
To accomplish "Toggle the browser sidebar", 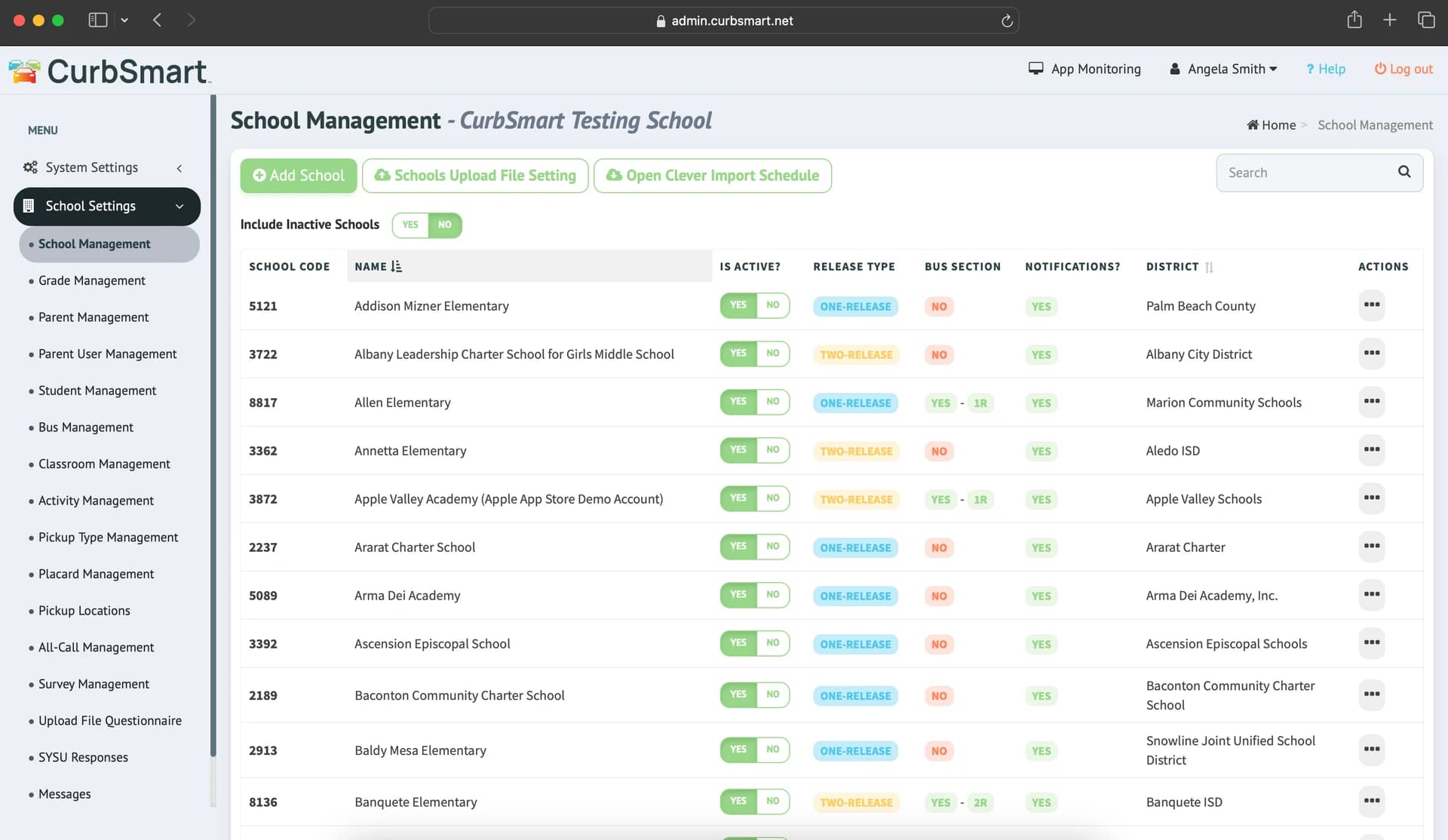I will click(x=98, y=20).
